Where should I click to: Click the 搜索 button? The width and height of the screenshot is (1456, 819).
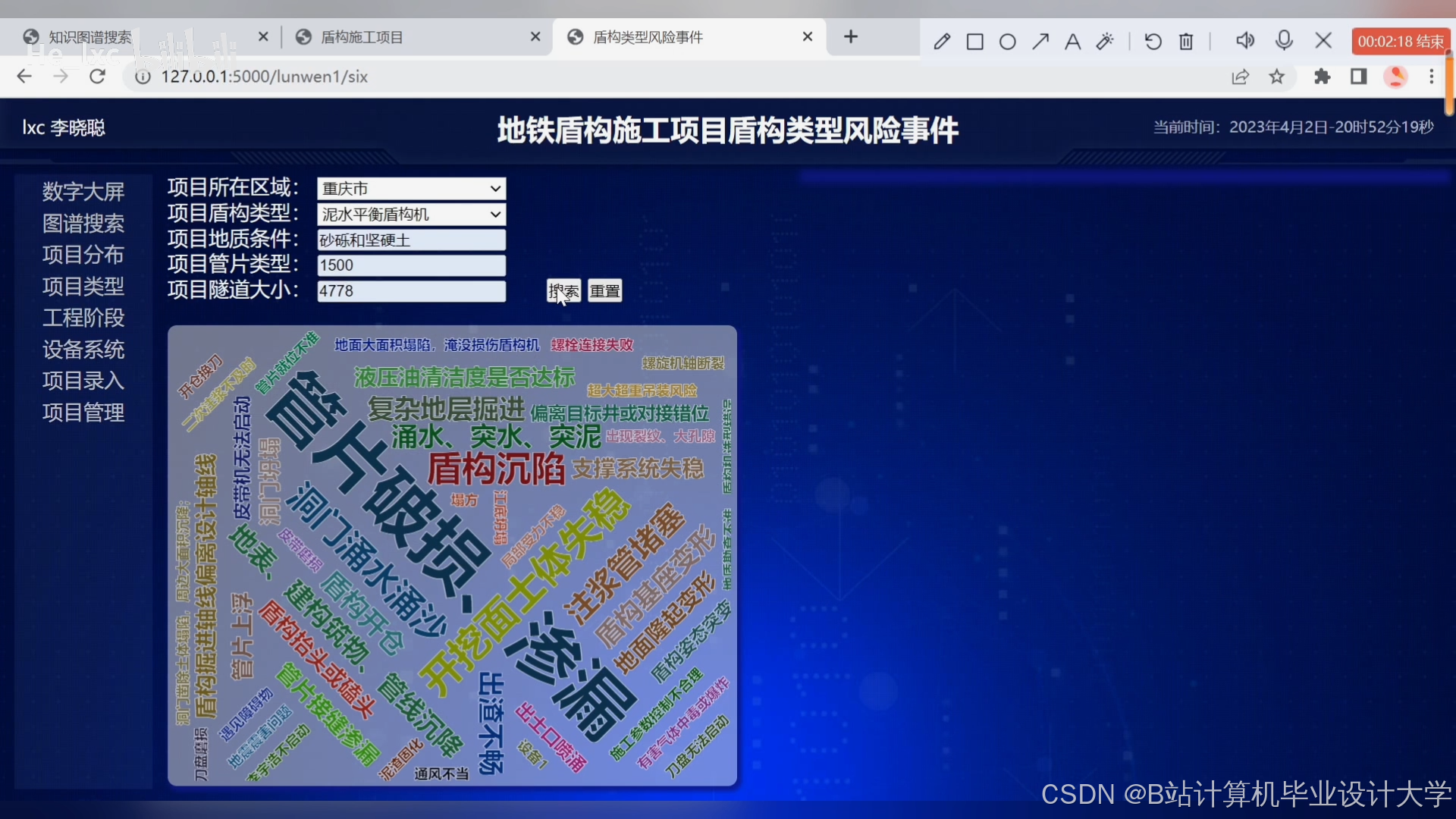click(x=563, y=291)
